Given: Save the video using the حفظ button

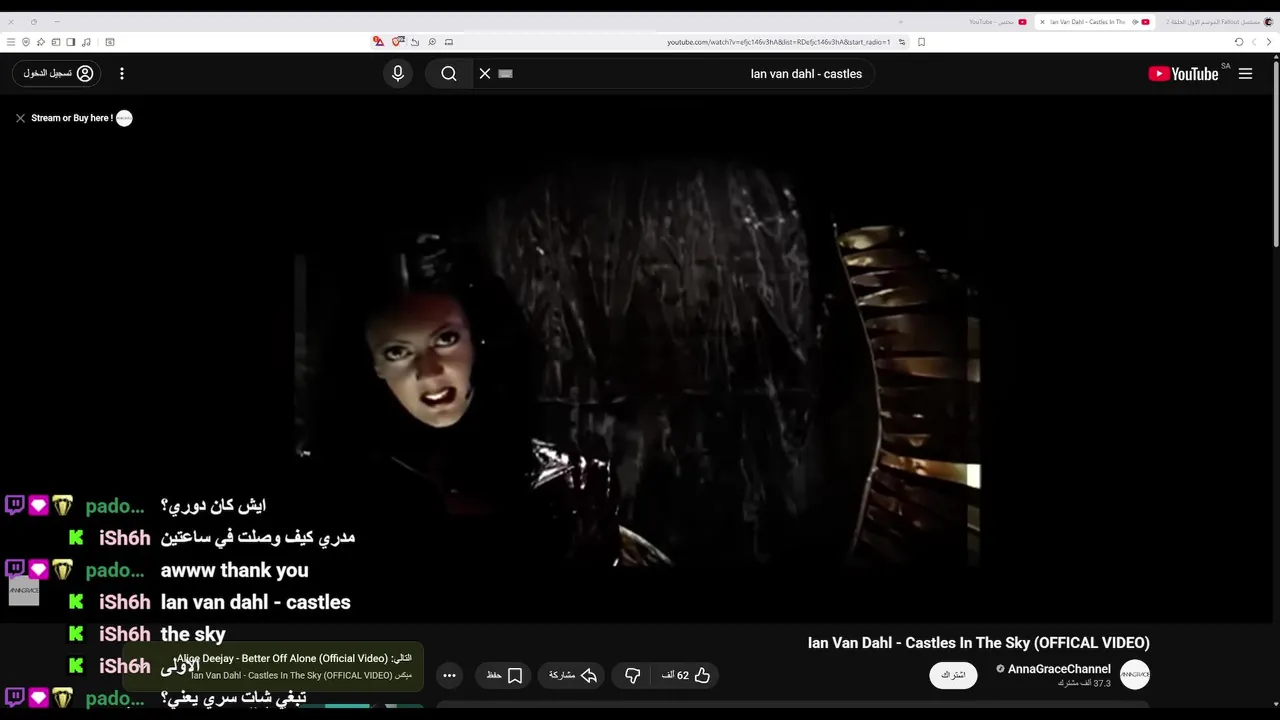Looking at the screenshot, I should pos(505,675).
